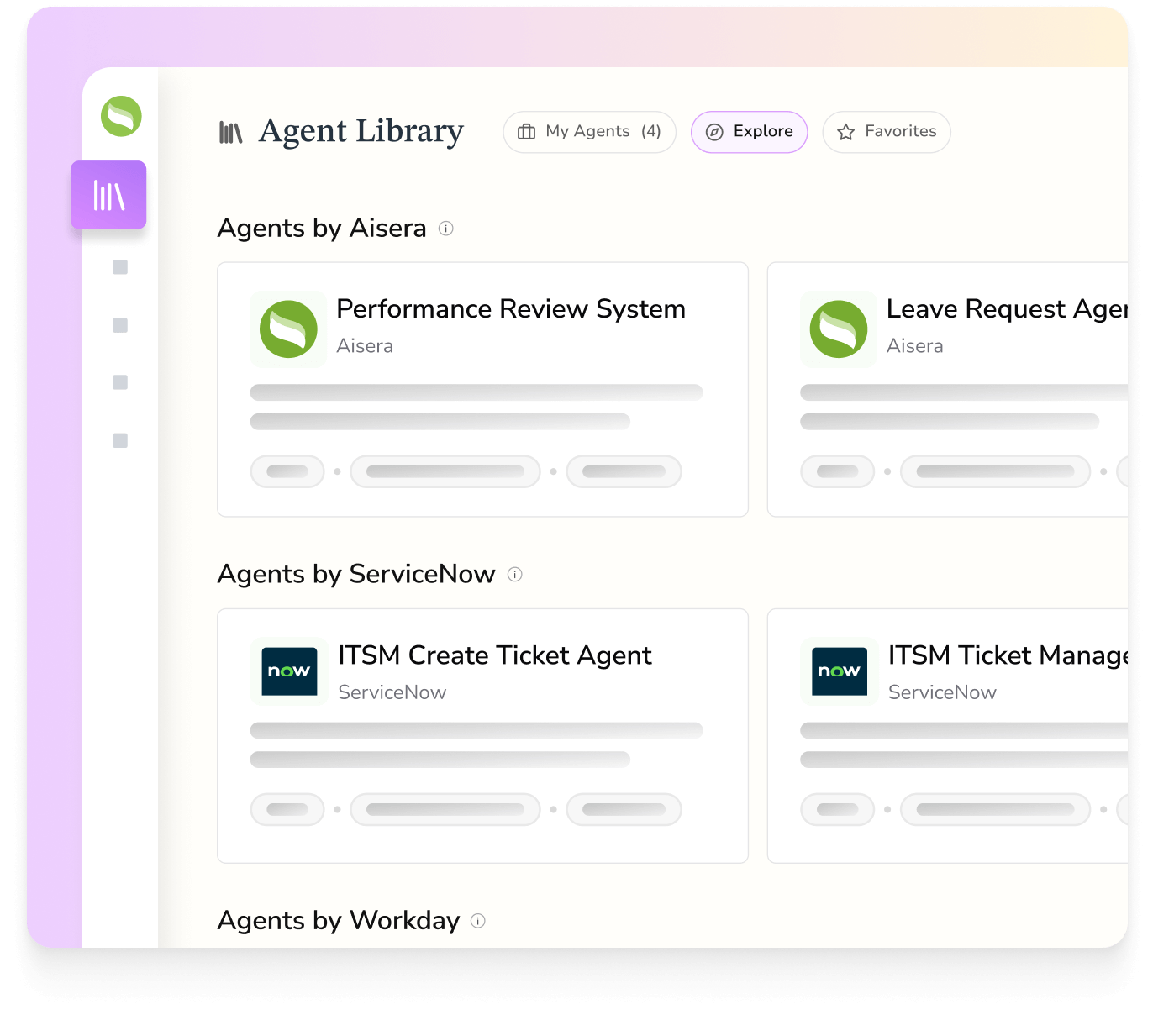Viewport: 1153px width, 1036px height.
Task: Open the Favorites tab
Action: (887, 132)
